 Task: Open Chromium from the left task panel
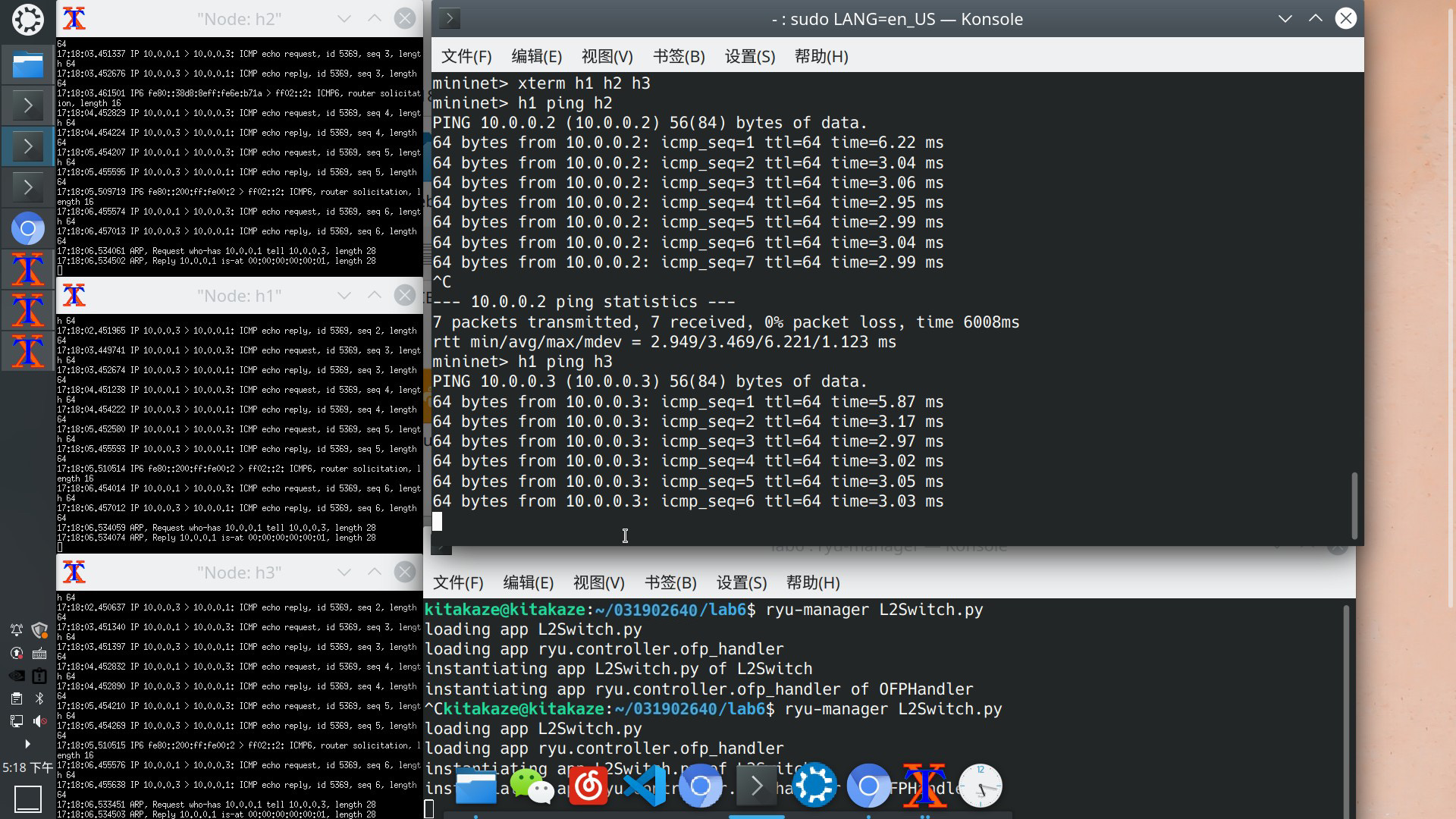pyautogui.click(x=27, y=228)
